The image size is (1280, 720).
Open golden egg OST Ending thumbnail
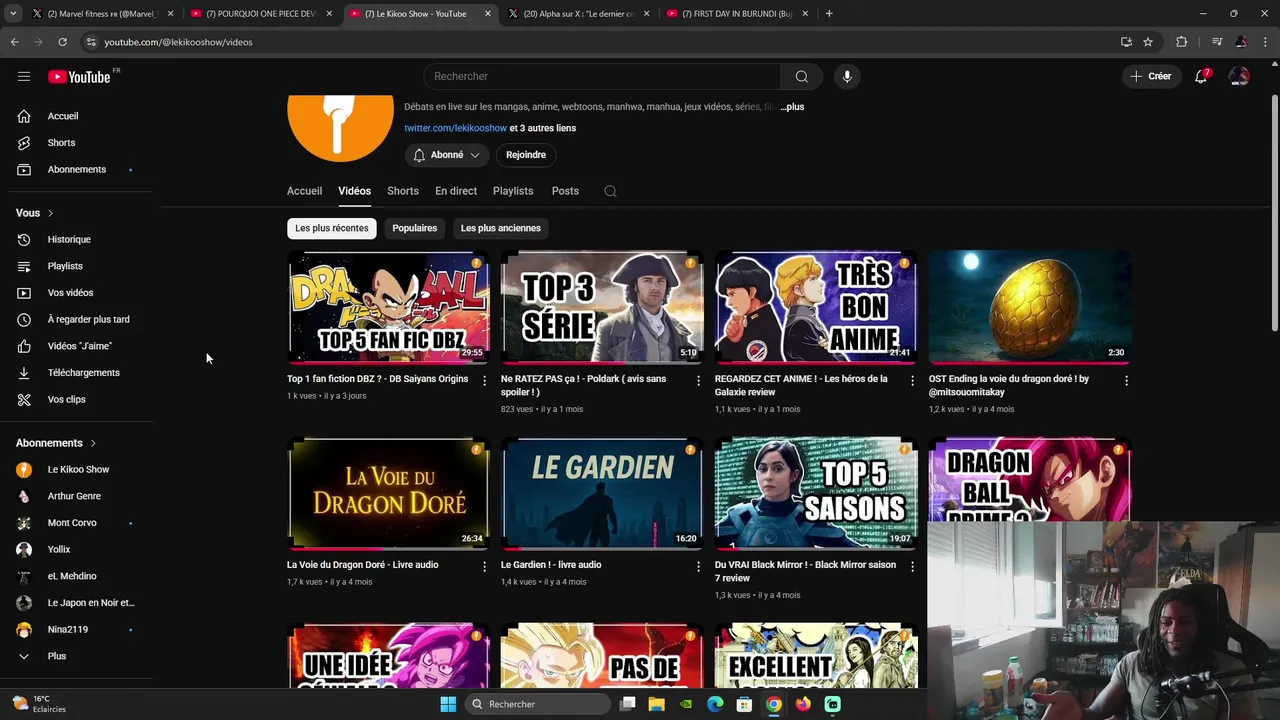click(1030, 307)
